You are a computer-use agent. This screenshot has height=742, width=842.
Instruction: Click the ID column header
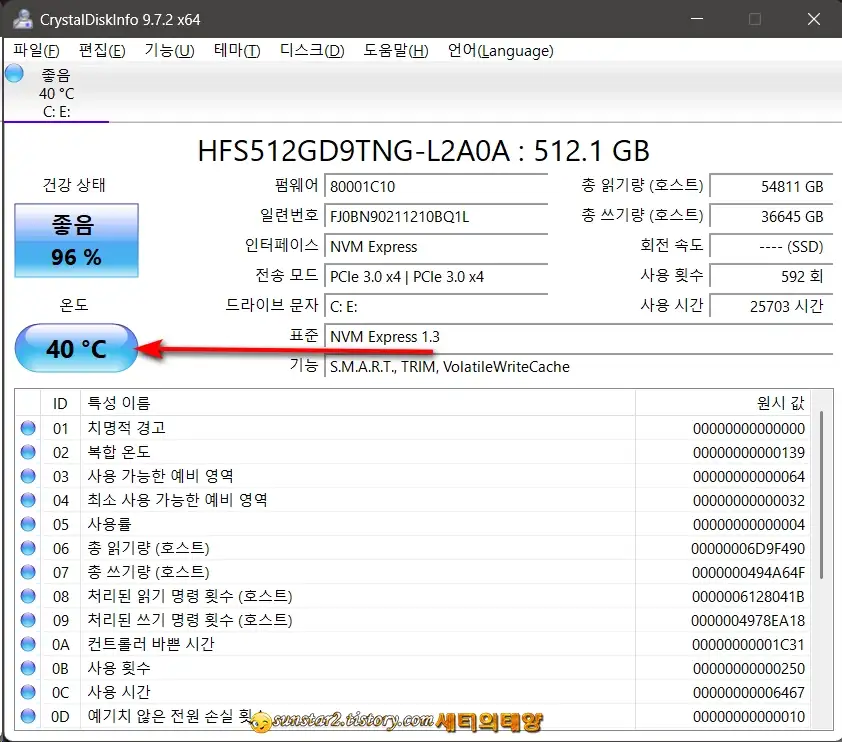[60, 403]
